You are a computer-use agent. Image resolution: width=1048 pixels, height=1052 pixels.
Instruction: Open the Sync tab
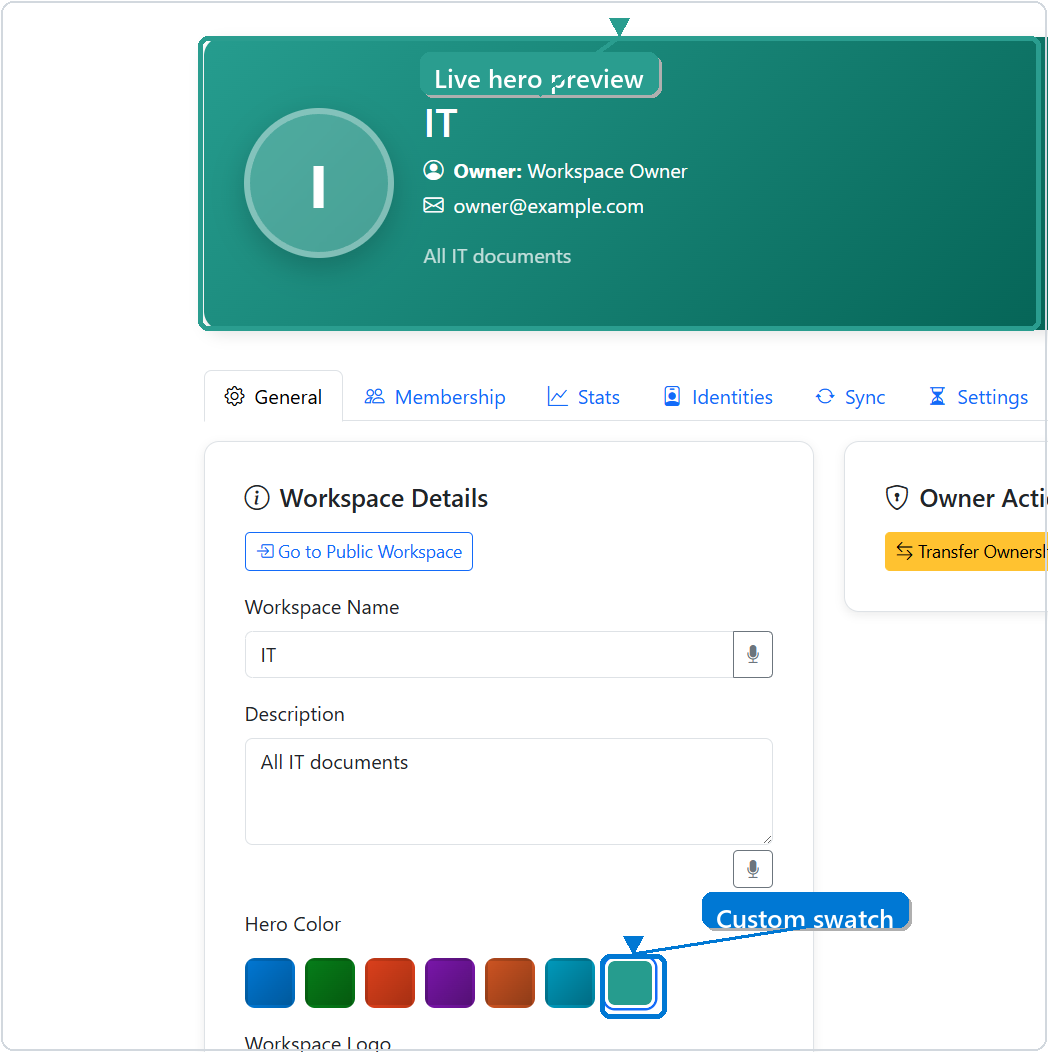pyautogui.click(x=850, y=397)
